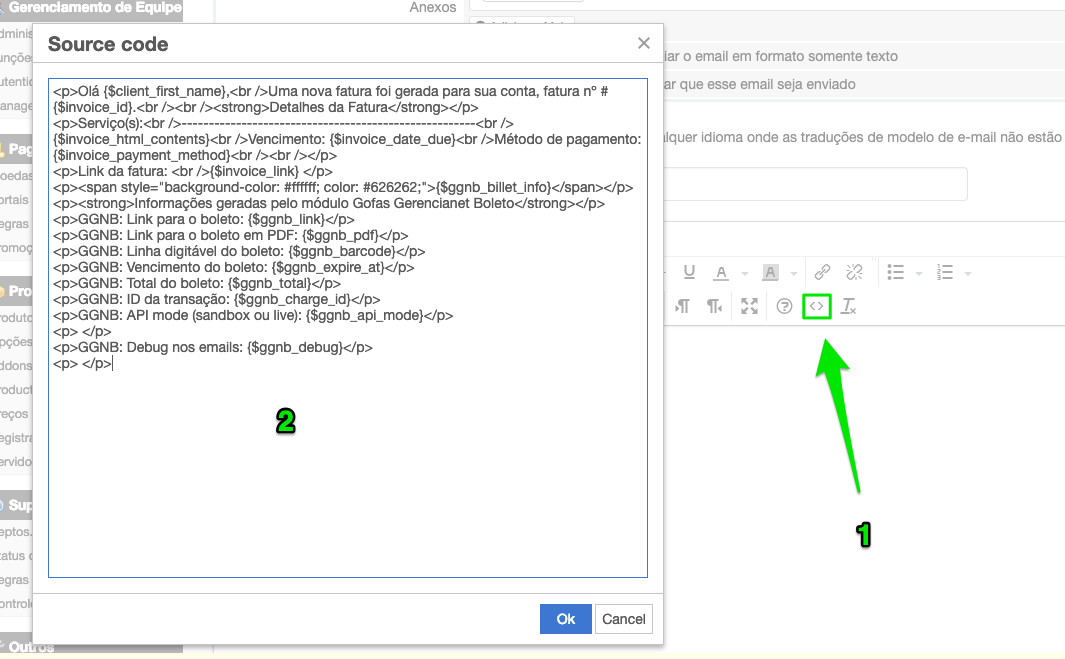Click the line containing {$ggnb_charge_id}
This screenshot has height=659, width=1065.
tap(217, 300)
